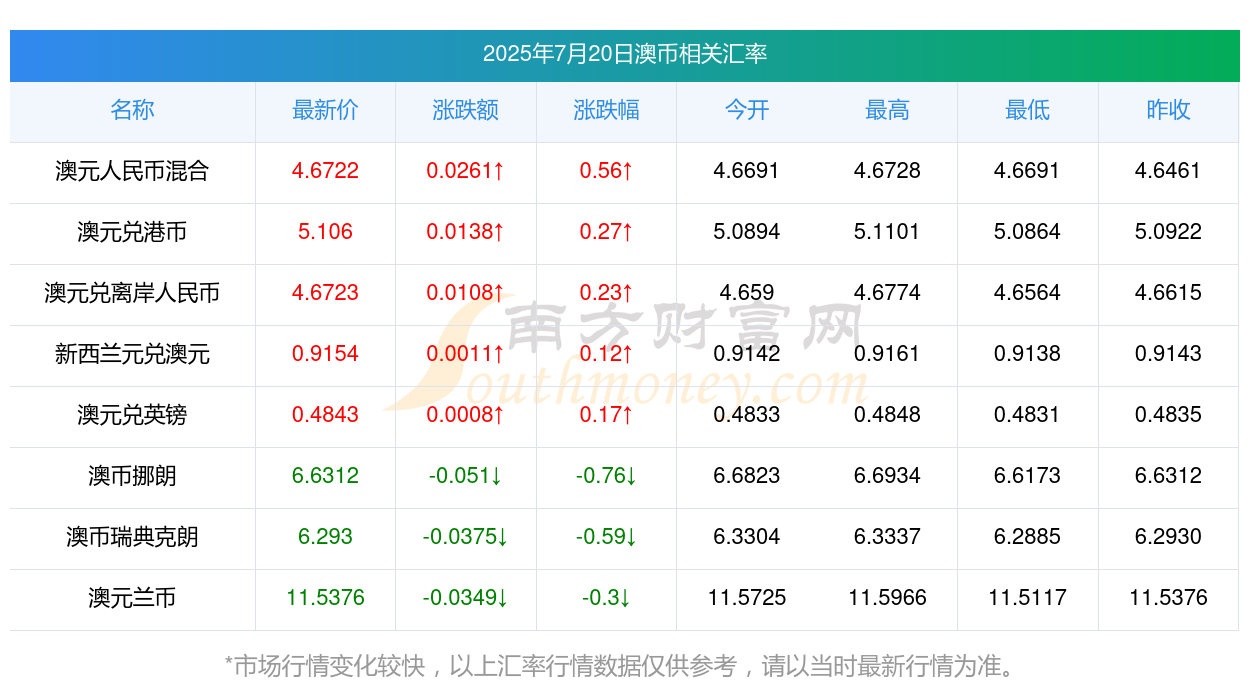The height and width of the screenshot is (698, 1250).
Task: Click percent change 0.27↑
Action: tap(606, 232)
